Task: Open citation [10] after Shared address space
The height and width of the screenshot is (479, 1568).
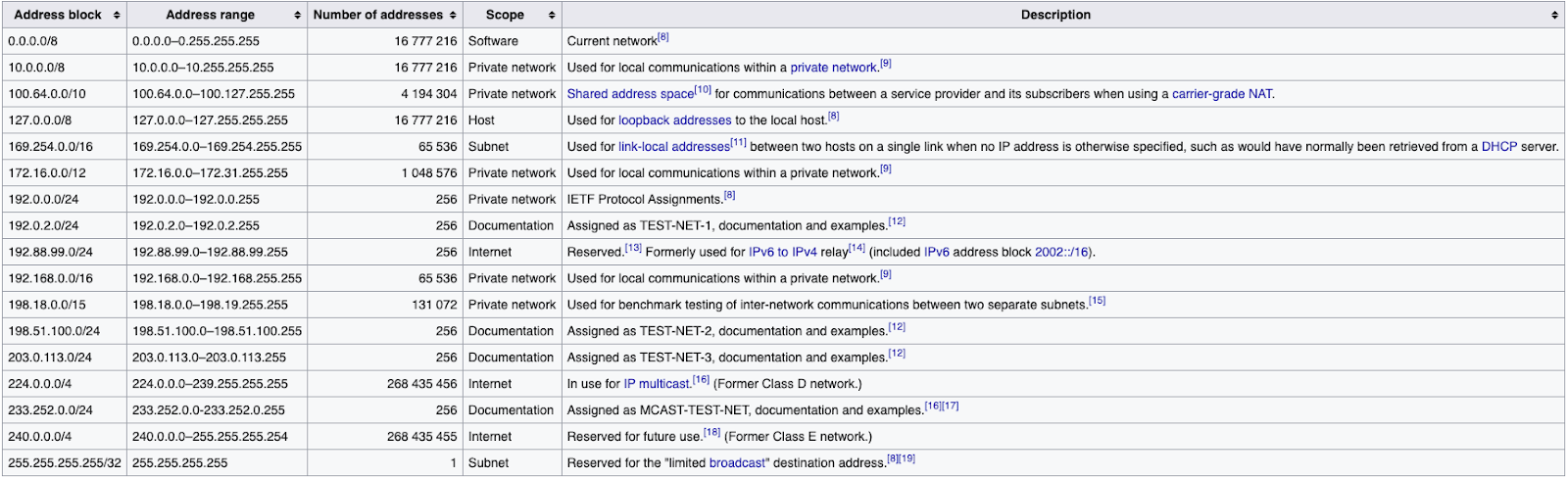Action: click(703, 90)
